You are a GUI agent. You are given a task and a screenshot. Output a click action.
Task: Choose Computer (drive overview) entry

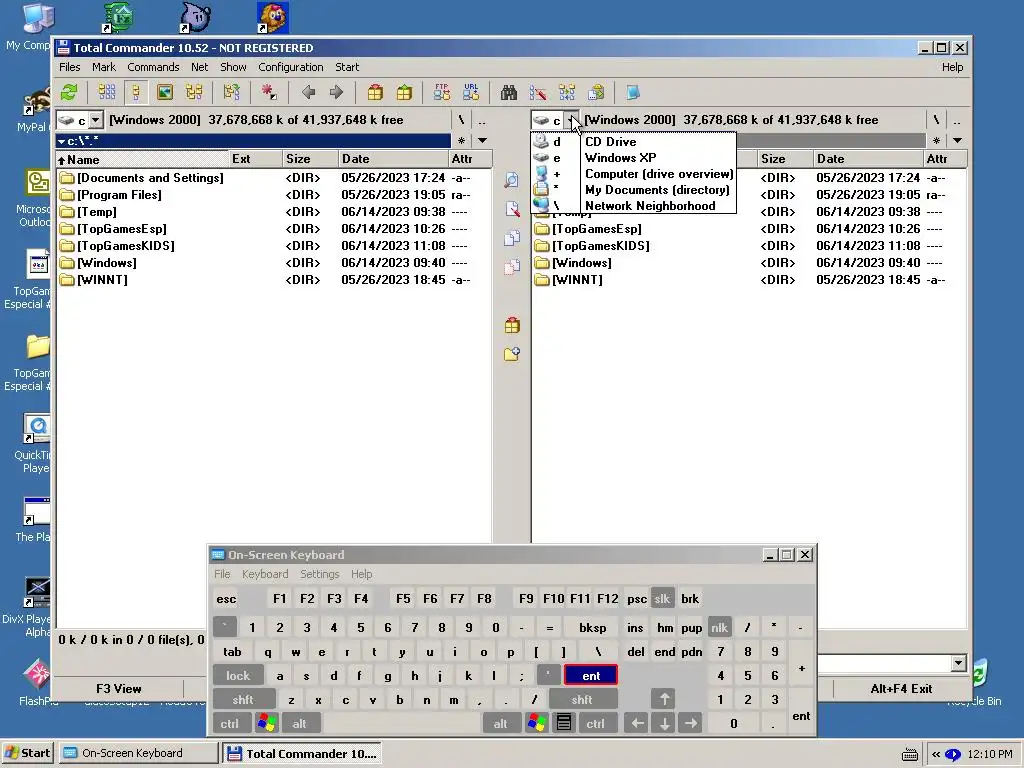point(633,174)
